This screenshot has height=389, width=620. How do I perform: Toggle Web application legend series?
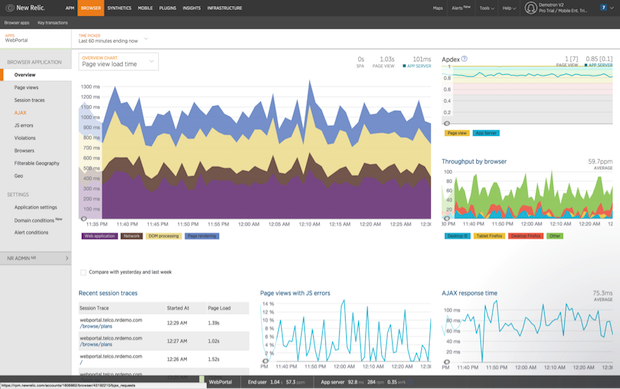coord(100,236)
